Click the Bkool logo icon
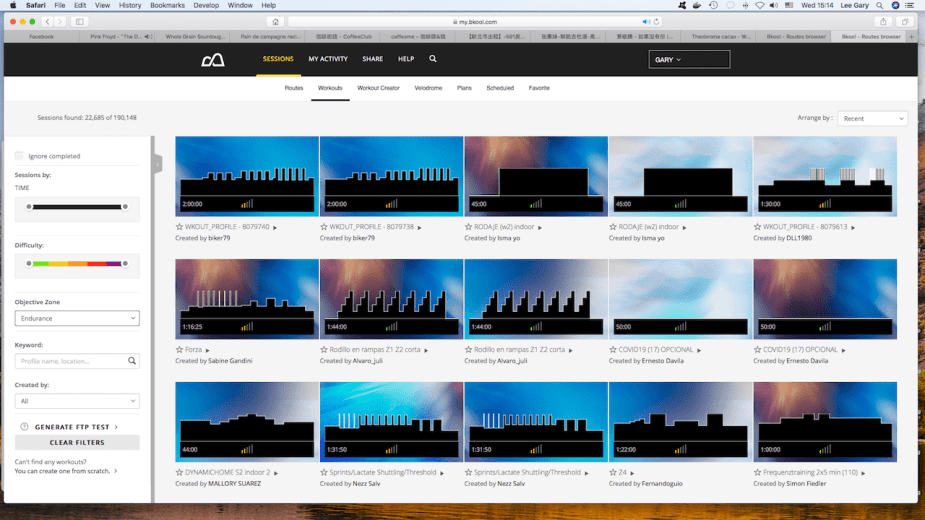The height and width of the screenshot is (520, 925). pyautogui.click(x=213, y=60)
